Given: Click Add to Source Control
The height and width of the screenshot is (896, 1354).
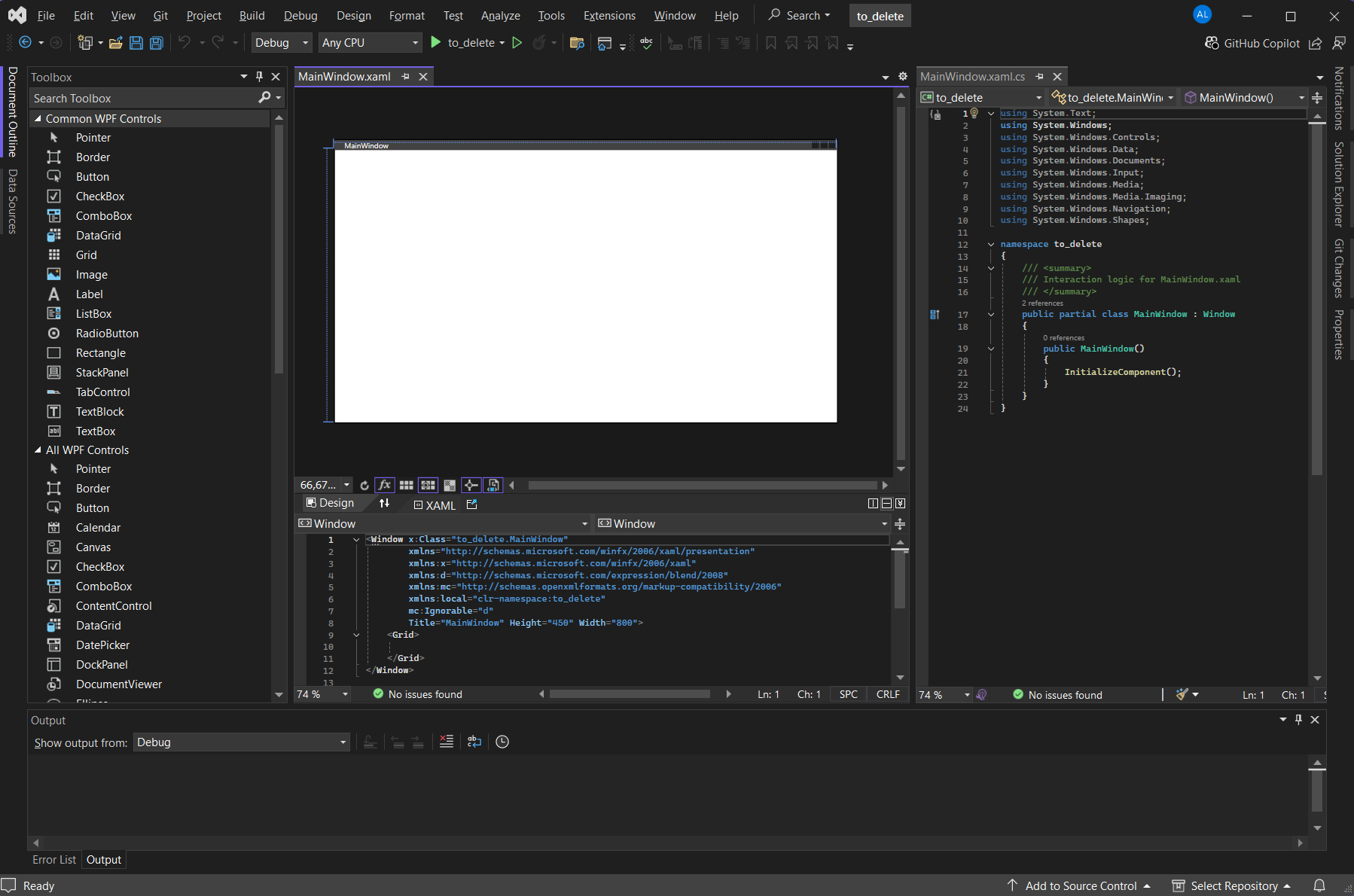Looking at the screenshot, I should [x=1080, y=885].
